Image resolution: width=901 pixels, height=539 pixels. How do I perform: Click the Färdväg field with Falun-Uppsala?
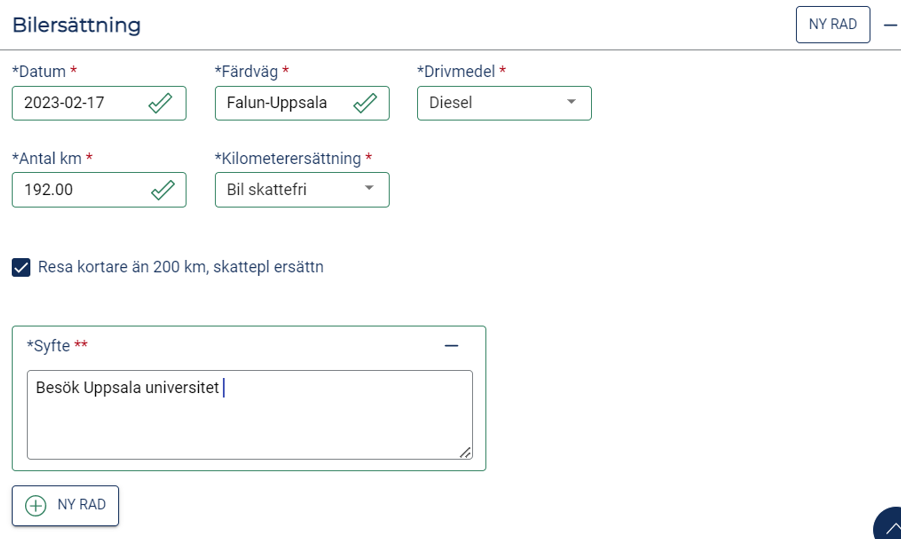pos(302,103)
